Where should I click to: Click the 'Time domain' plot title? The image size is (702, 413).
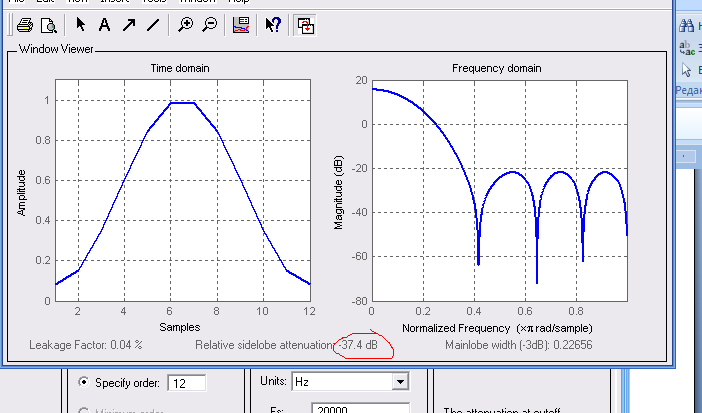[180, 68]
